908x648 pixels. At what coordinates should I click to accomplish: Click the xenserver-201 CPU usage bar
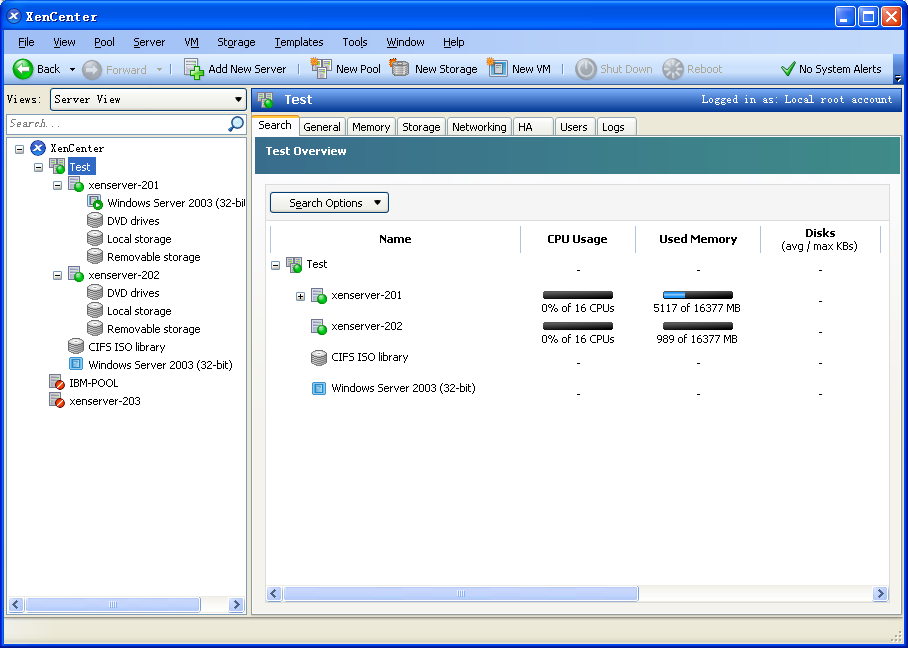pyautogui.click(x=578, y=295)
